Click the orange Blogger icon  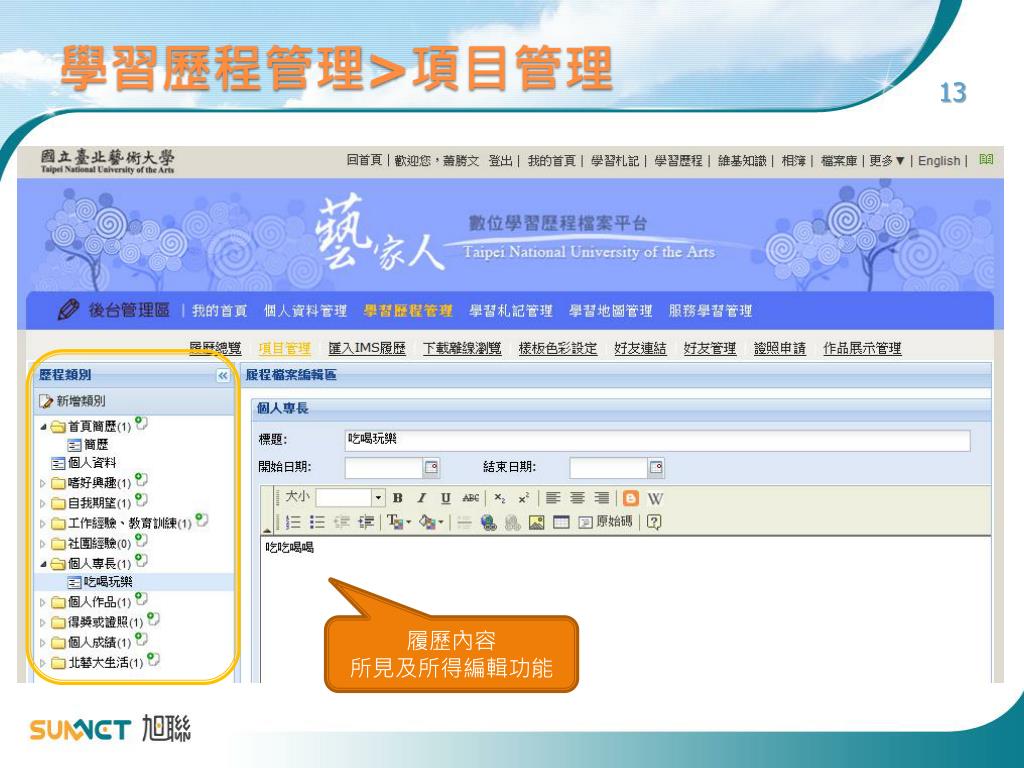click(x=630, y=498)
